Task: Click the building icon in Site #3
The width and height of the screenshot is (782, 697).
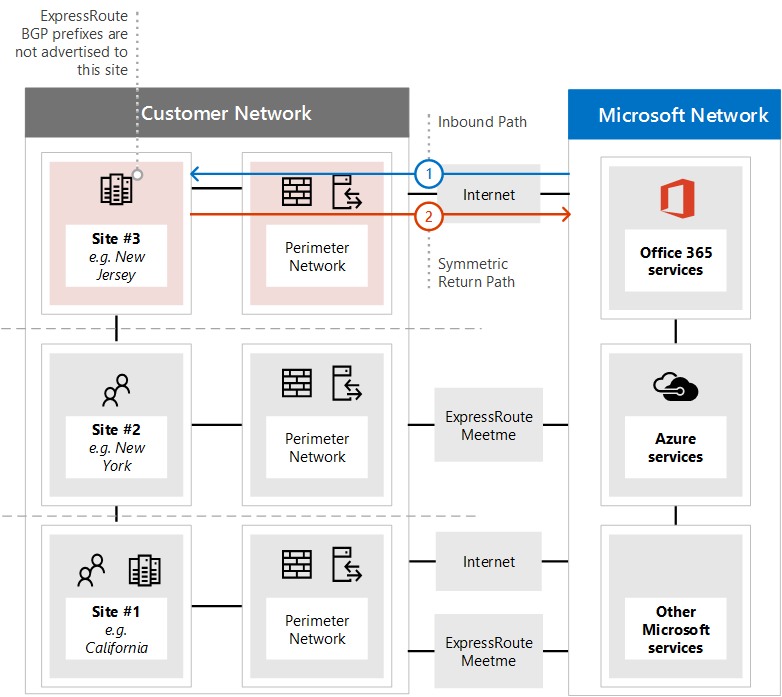Action: click(116, 189)
